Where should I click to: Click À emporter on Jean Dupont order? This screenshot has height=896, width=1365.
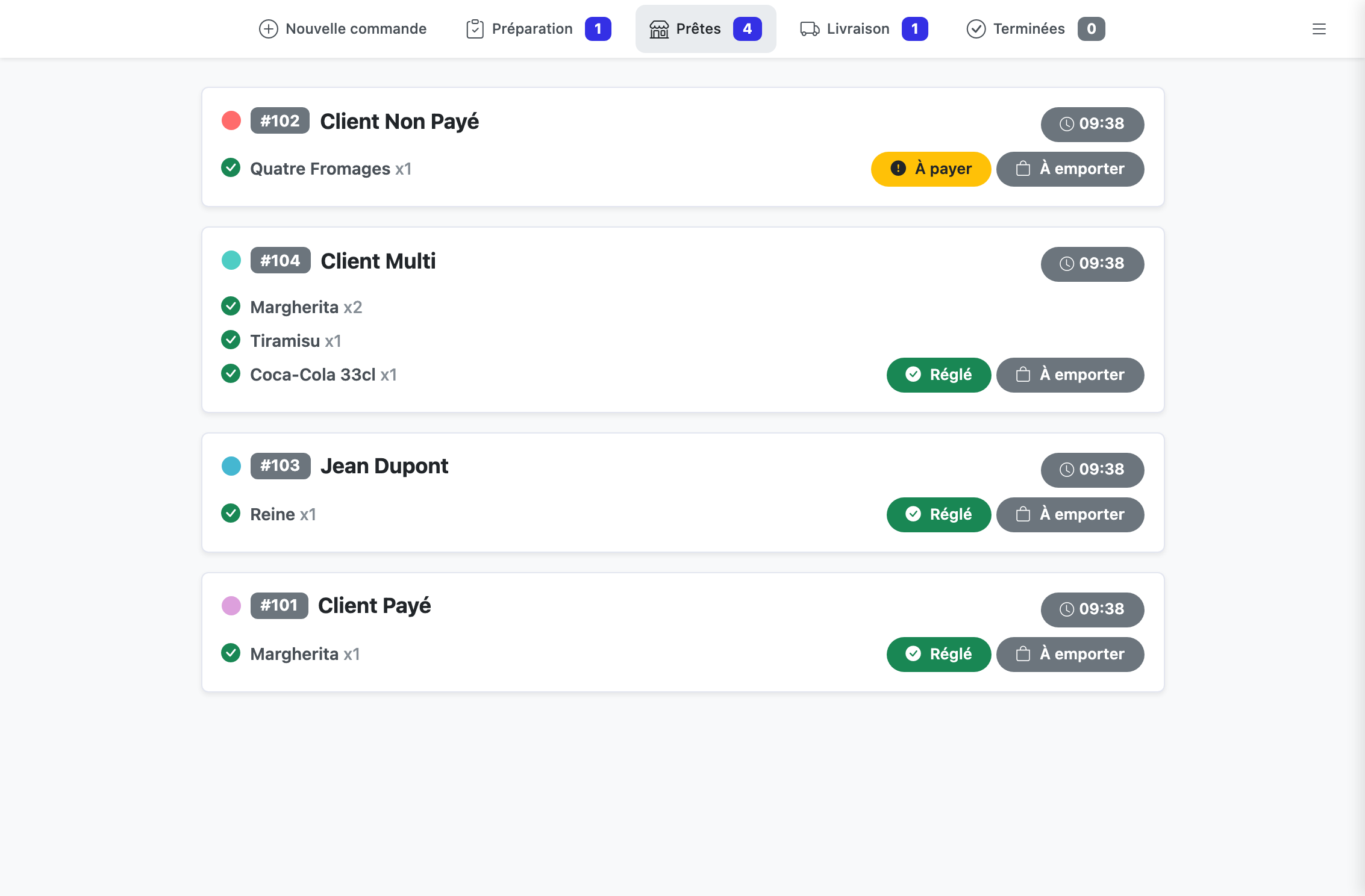pyautogui.click(x=1070, y=515)
